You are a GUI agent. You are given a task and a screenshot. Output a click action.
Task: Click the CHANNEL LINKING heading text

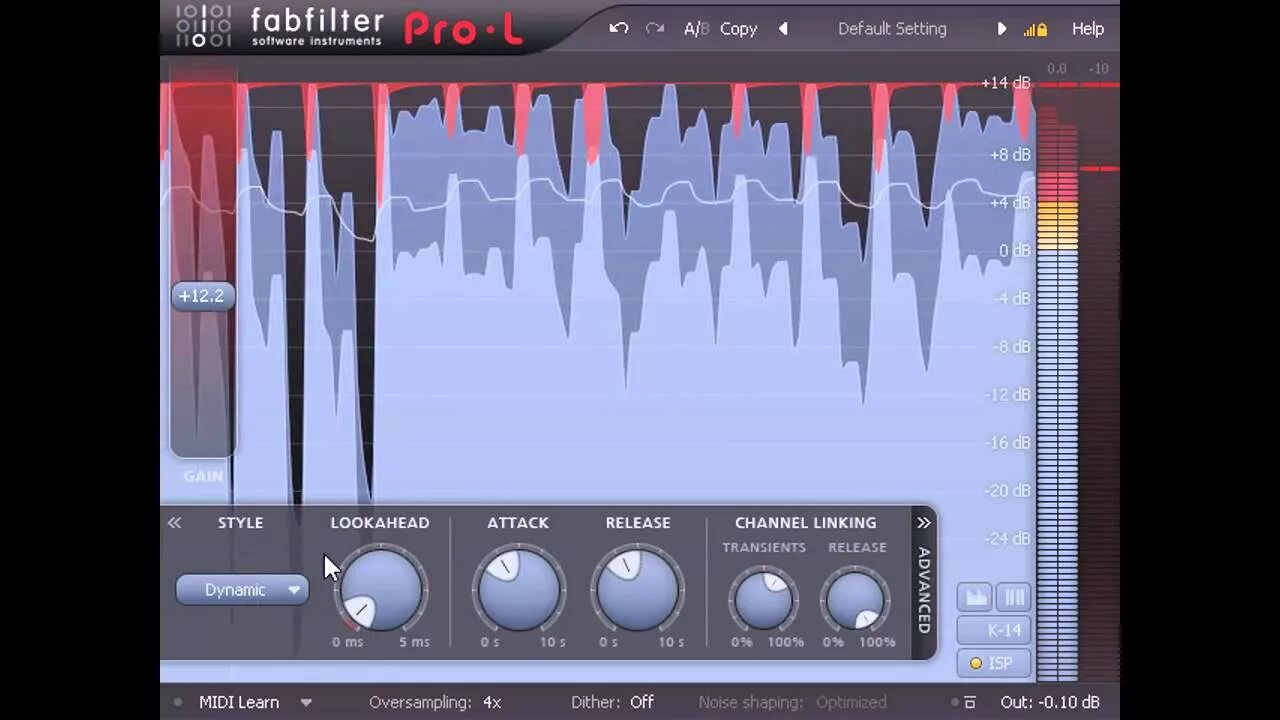(805, 523)
